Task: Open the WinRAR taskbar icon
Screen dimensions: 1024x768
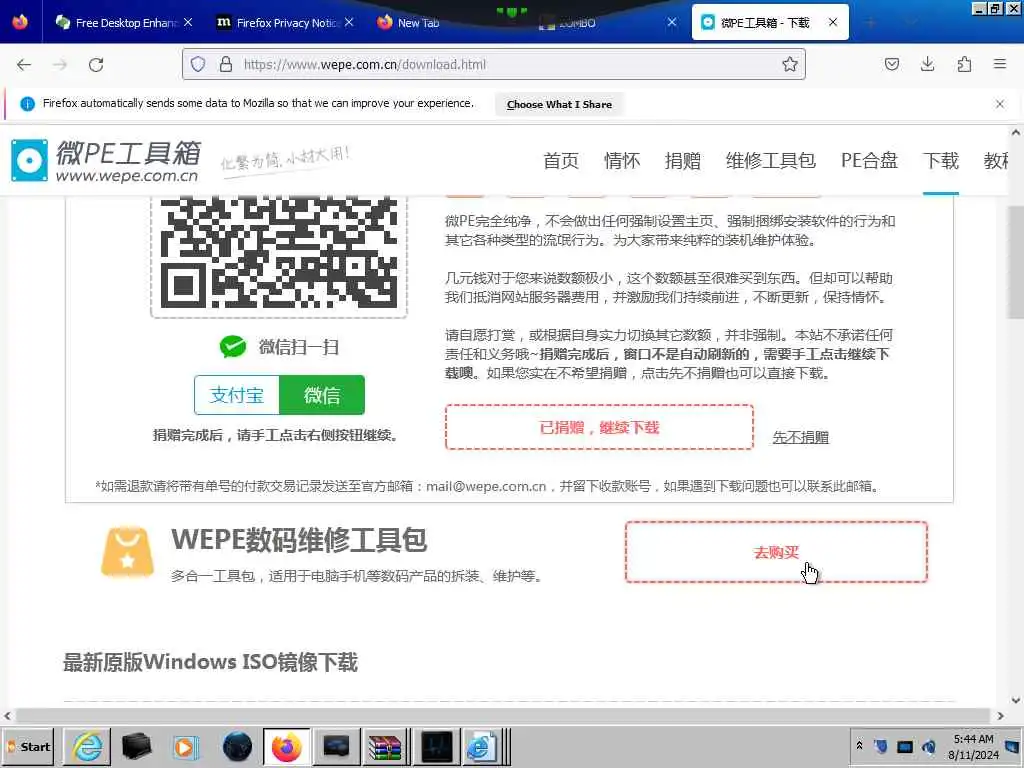Action: [385, 746]
